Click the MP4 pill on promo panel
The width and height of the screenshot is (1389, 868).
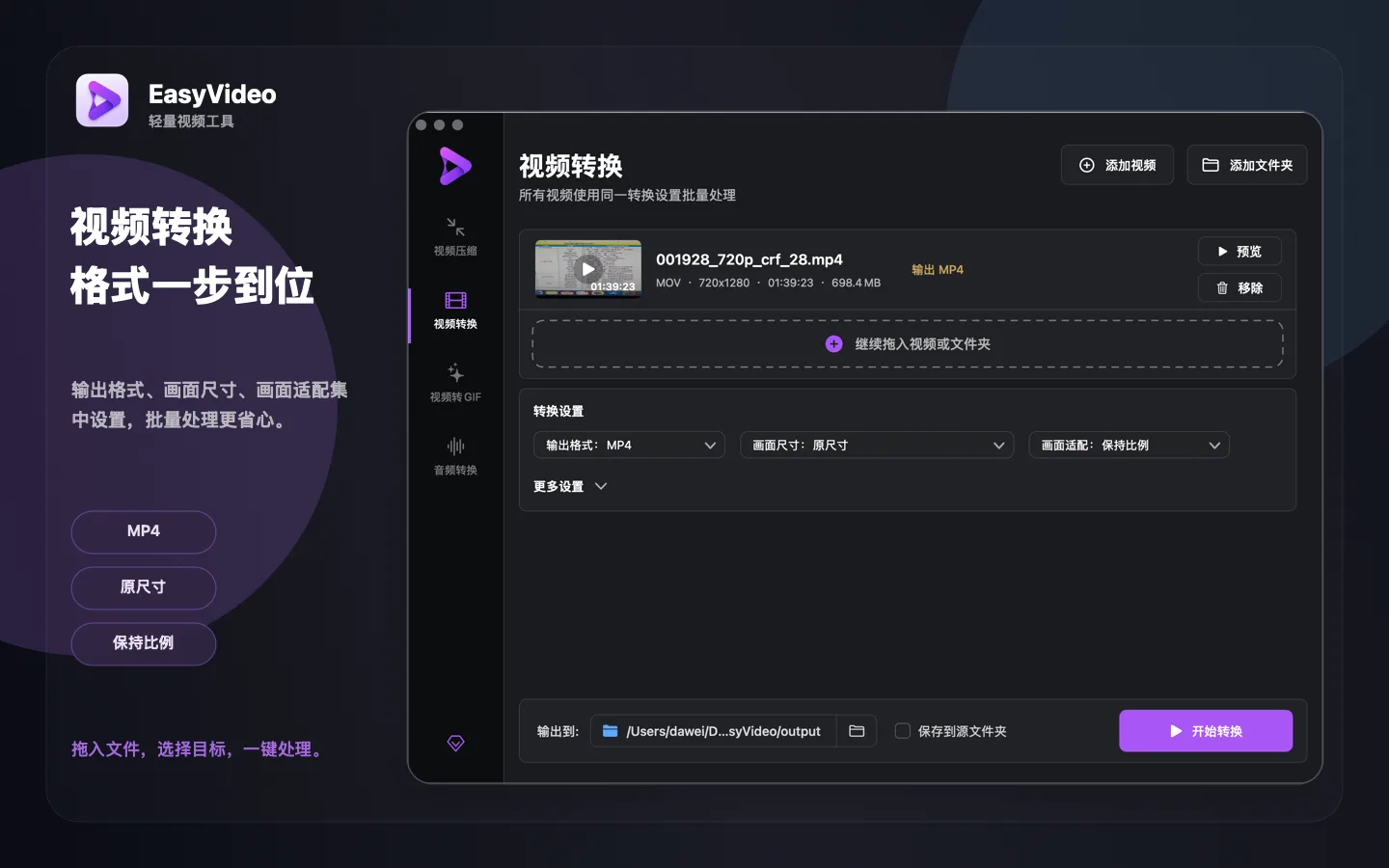click(x=144, y=531)
